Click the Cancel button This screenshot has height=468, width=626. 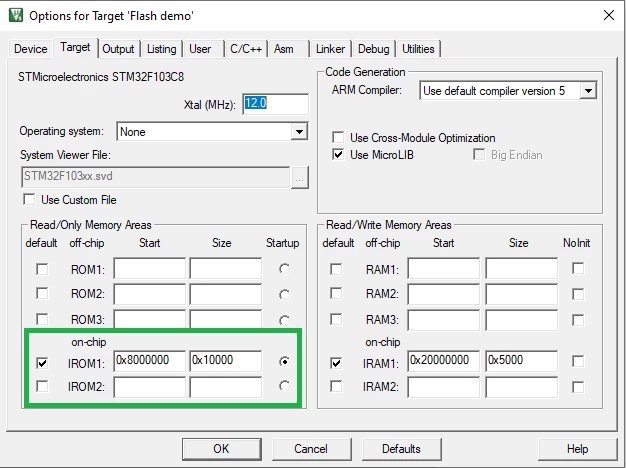coord(312,449)
